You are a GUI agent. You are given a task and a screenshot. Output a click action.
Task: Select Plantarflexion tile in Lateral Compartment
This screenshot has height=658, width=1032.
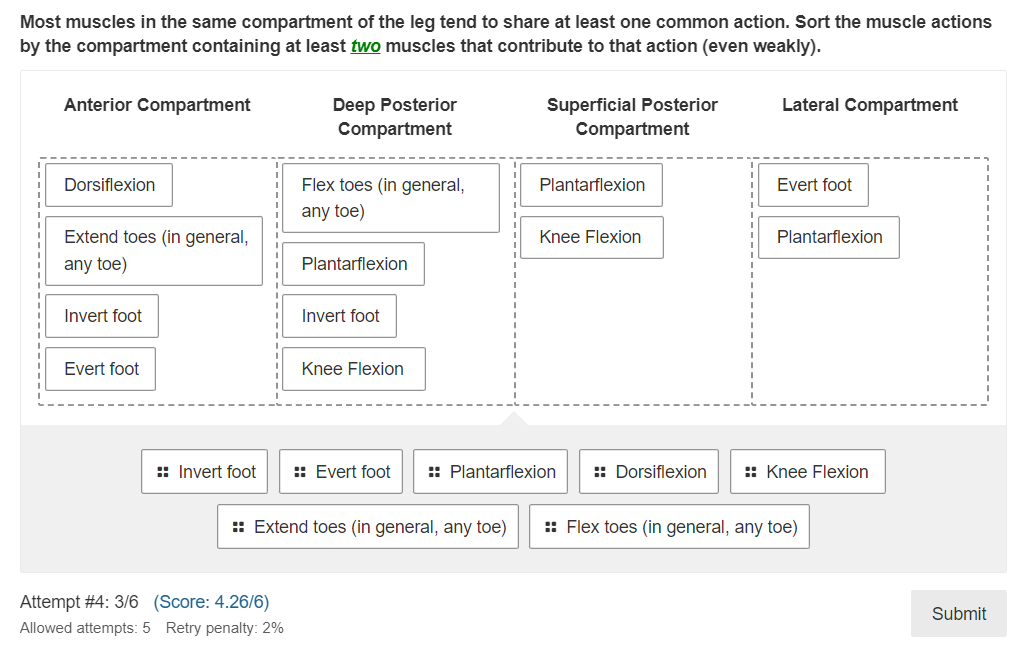828,238
